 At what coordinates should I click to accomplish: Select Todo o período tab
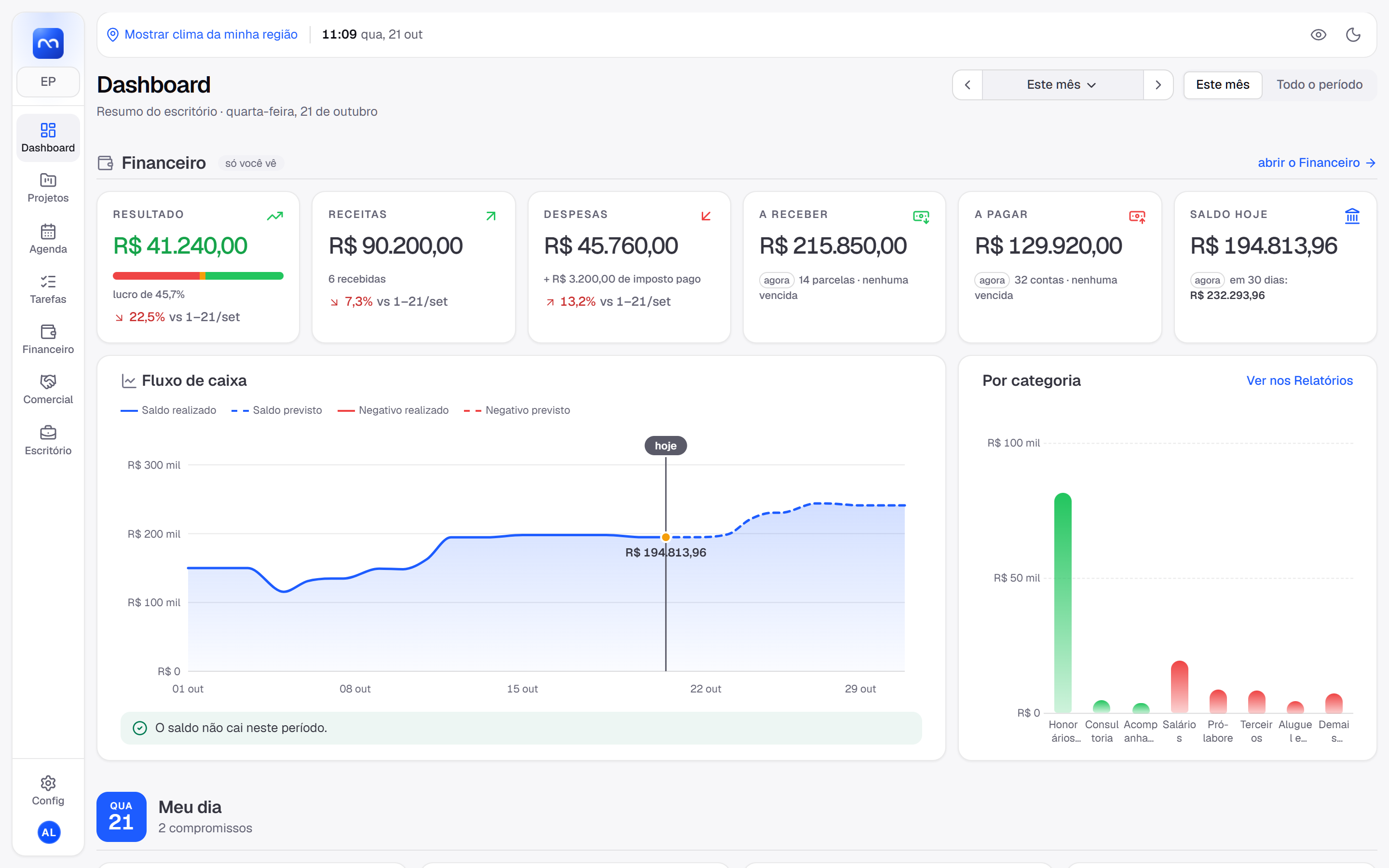click(1319, 85)
